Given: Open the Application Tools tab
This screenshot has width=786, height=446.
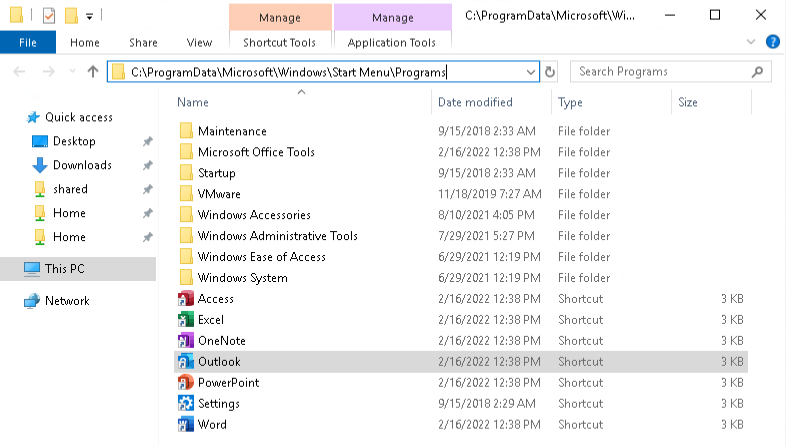Looking at the screenshot, I should pyautogui.click(x=392, y=43).
